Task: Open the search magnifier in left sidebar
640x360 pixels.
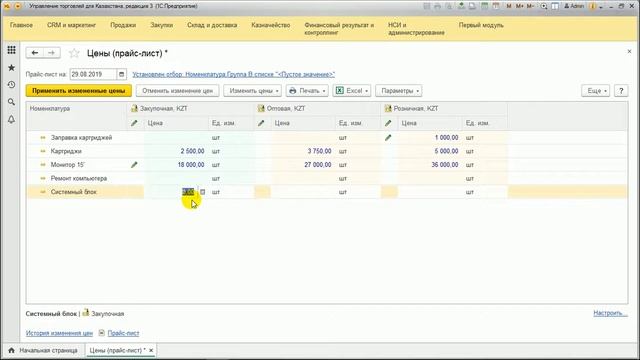Action: (11, 102)
